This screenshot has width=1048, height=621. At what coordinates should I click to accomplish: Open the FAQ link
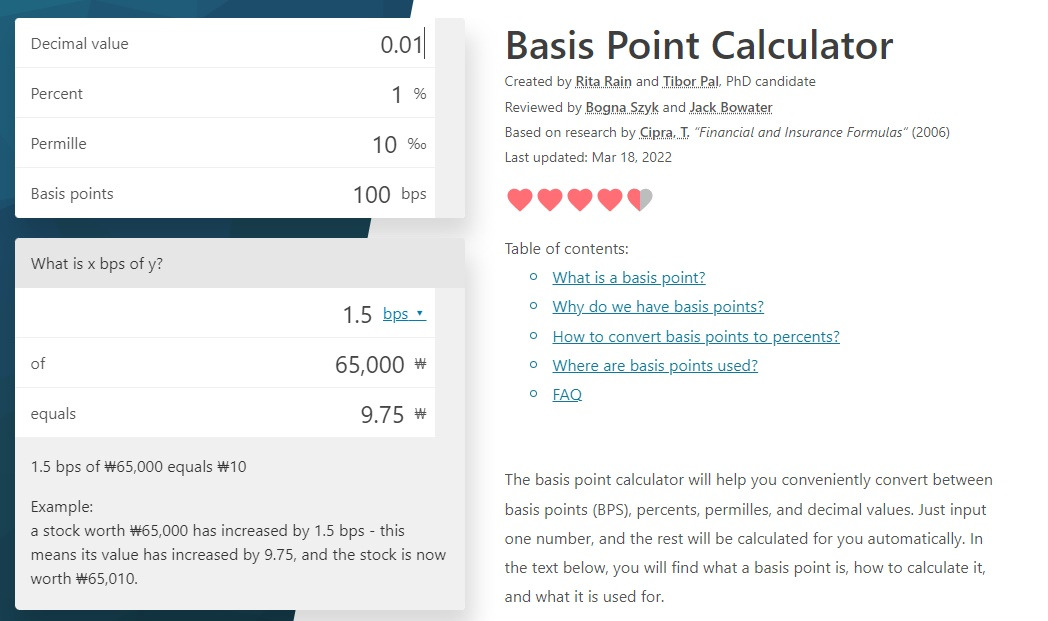[567, 394]
